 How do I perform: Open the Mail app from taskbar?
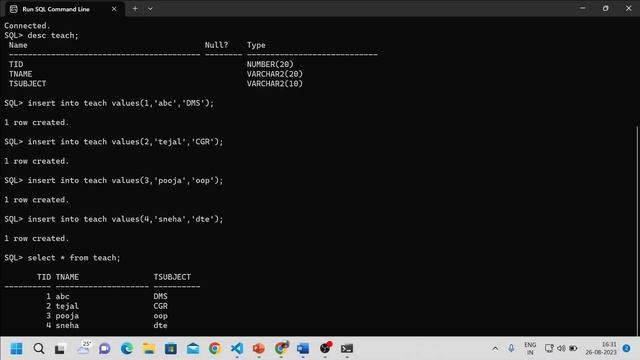(193, 349)
